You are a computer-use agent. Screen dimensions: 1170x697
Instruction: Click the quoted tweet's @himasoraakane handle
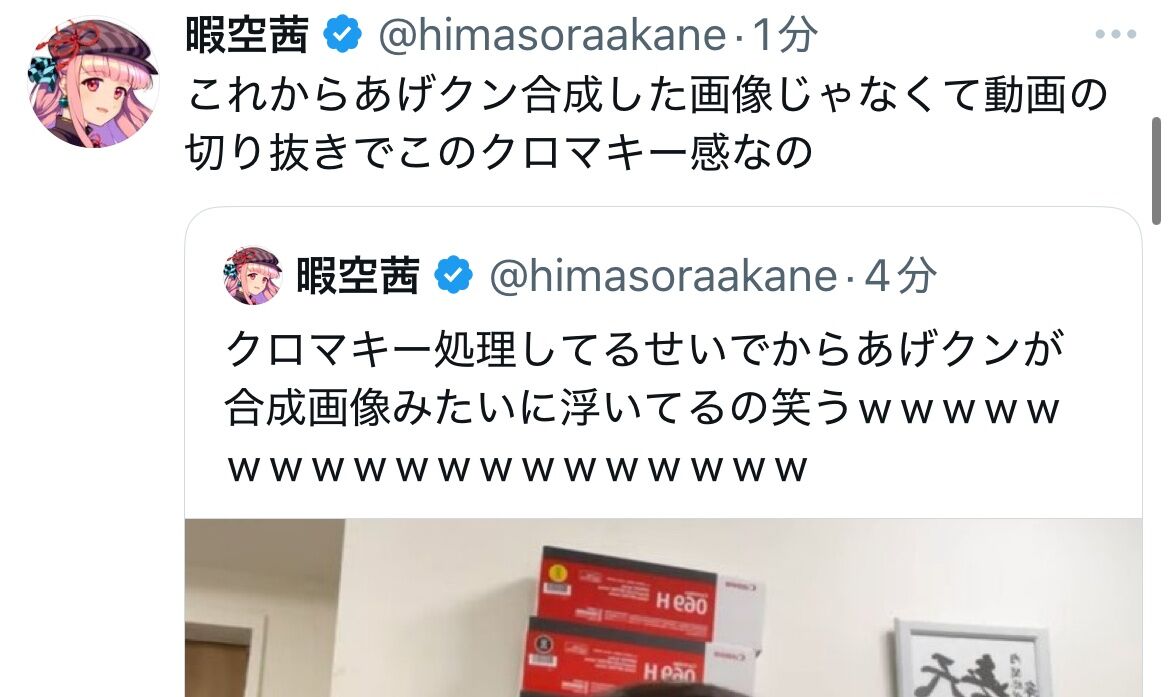tap(663, 275)
